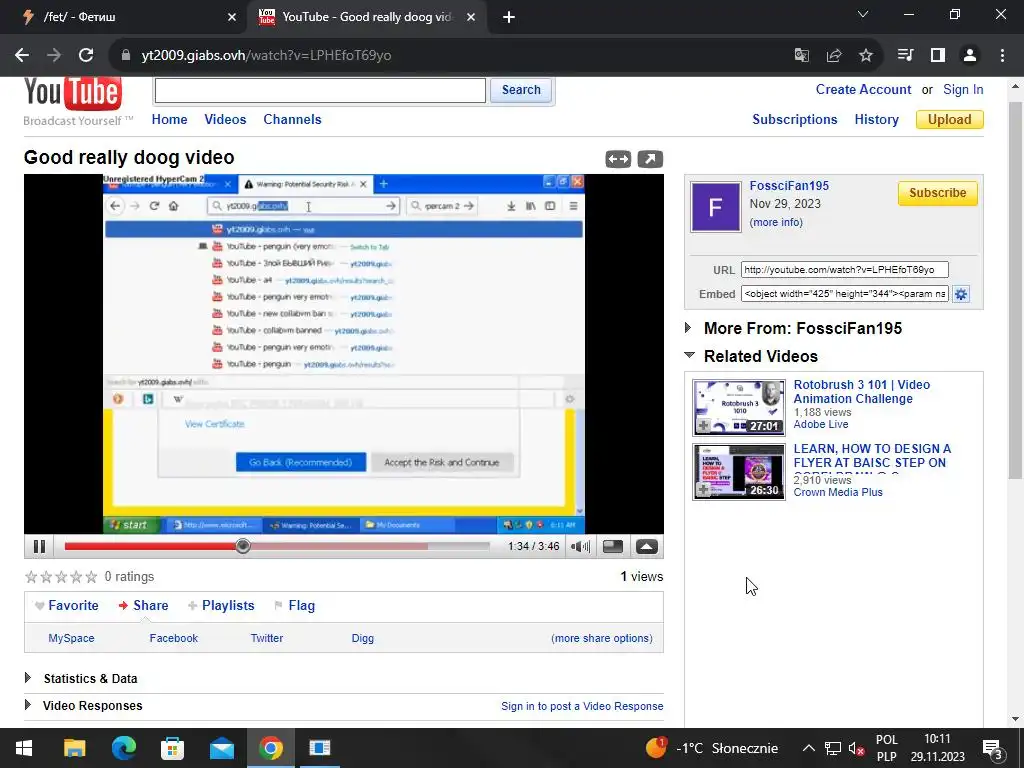
Task: Open the player pop-up arrow menu
Action: tap(647, 547)
